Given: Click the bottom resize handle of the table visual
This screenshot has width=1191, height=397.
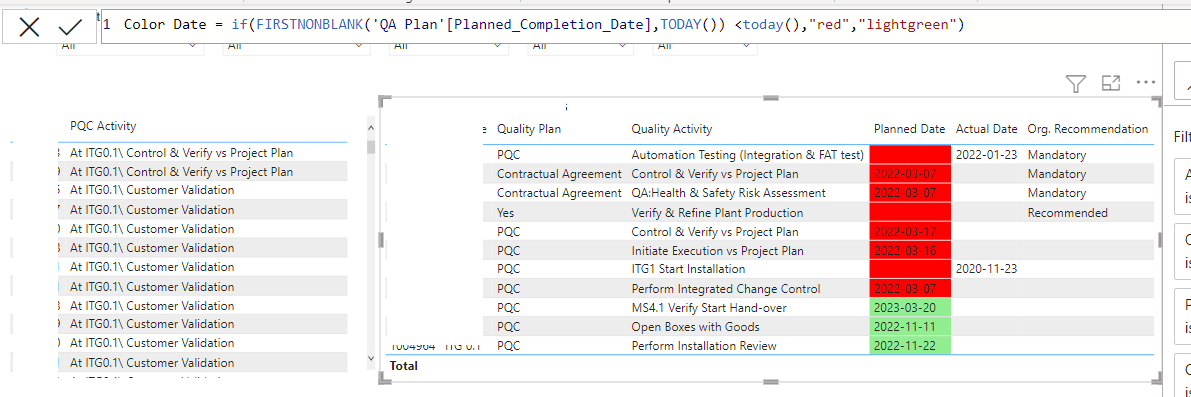Looking at the screenshot, I should tap(770, 382).
